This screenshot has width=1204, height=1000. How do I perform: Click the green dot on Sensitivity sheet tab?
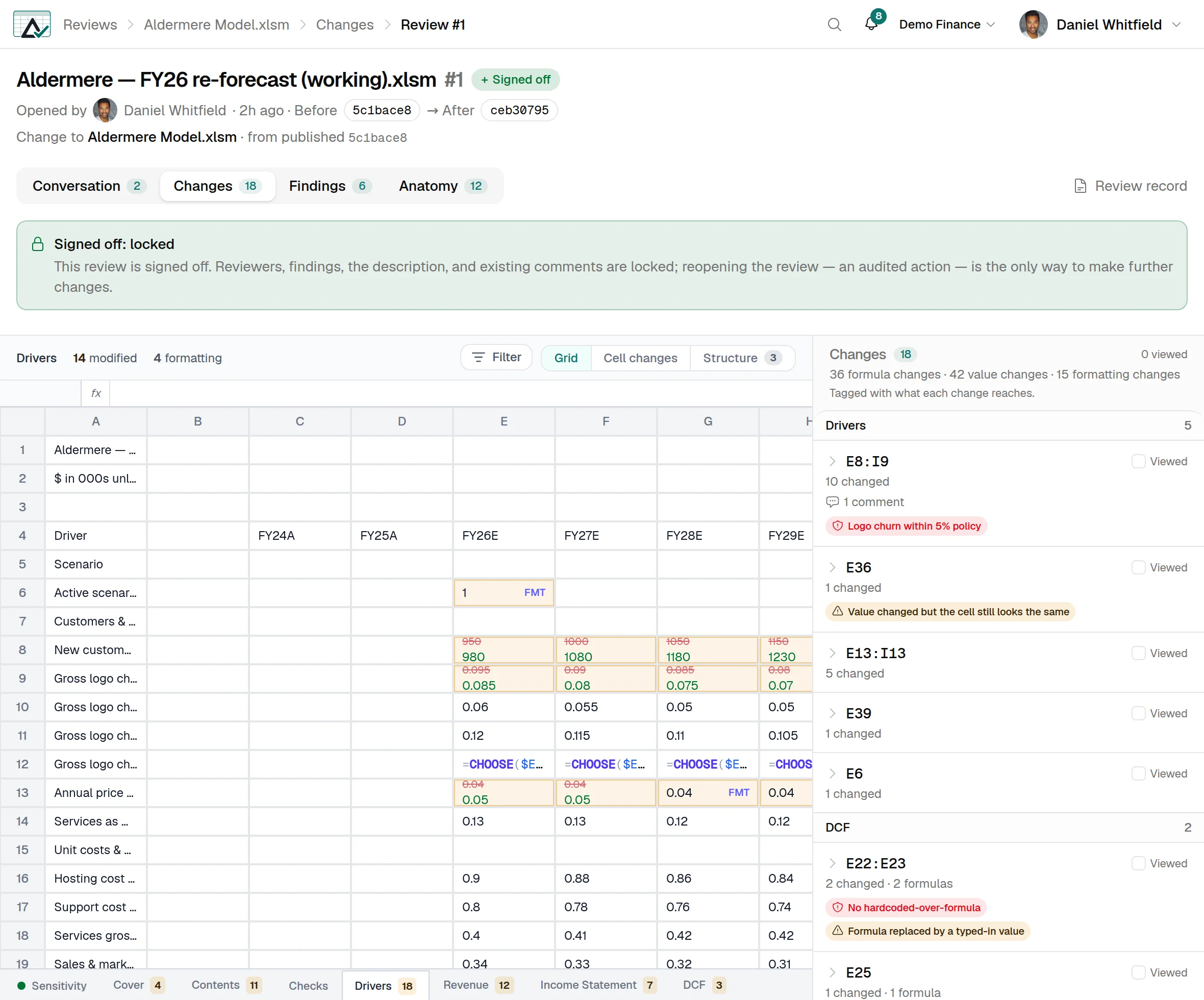click(x=21, y=986)
